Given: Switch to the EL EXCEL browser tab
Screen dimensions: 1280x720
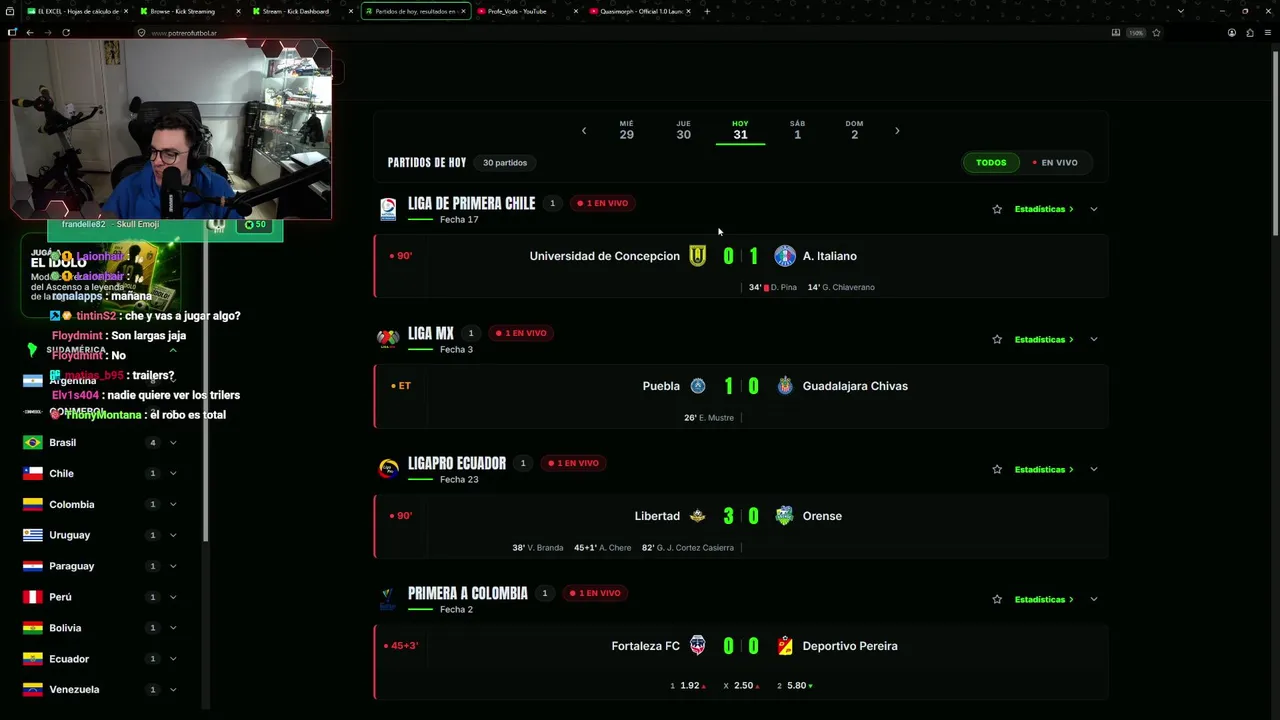Looking at the screenshot, I should pos(76,11).
